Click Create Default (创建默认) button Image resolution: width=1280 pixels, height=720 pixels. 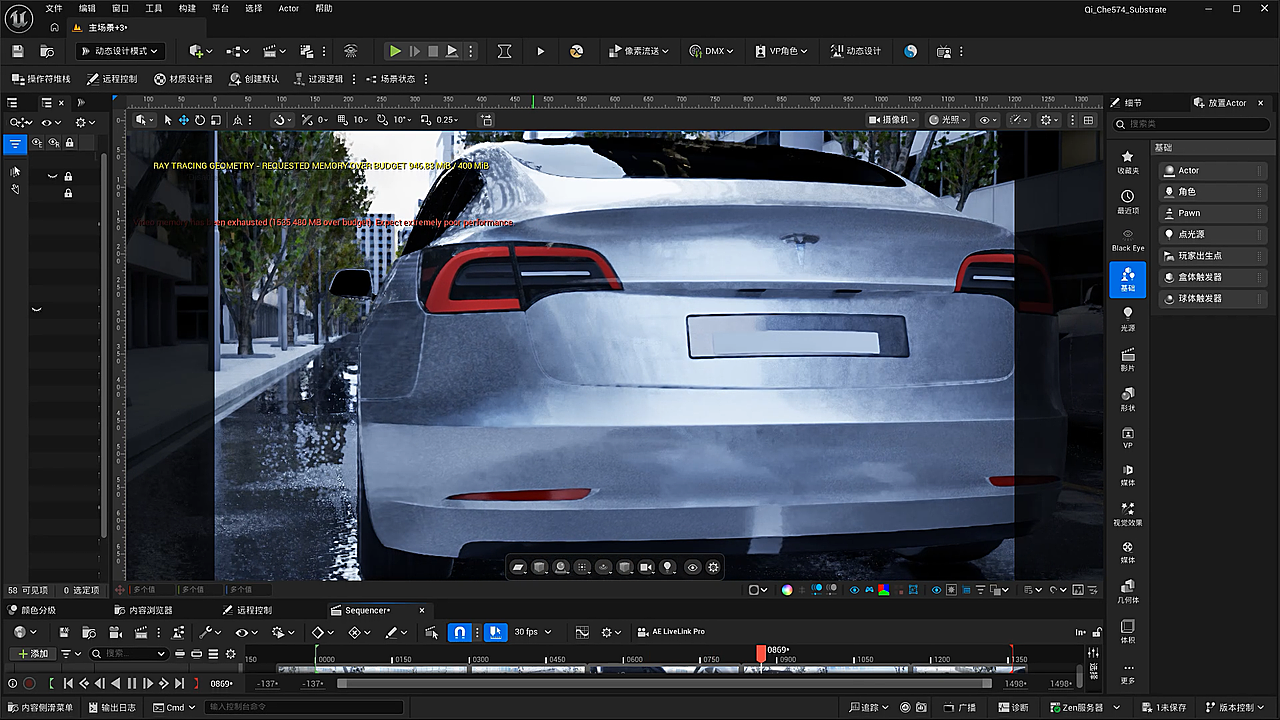pyautogui.click(x=254, y=79)
